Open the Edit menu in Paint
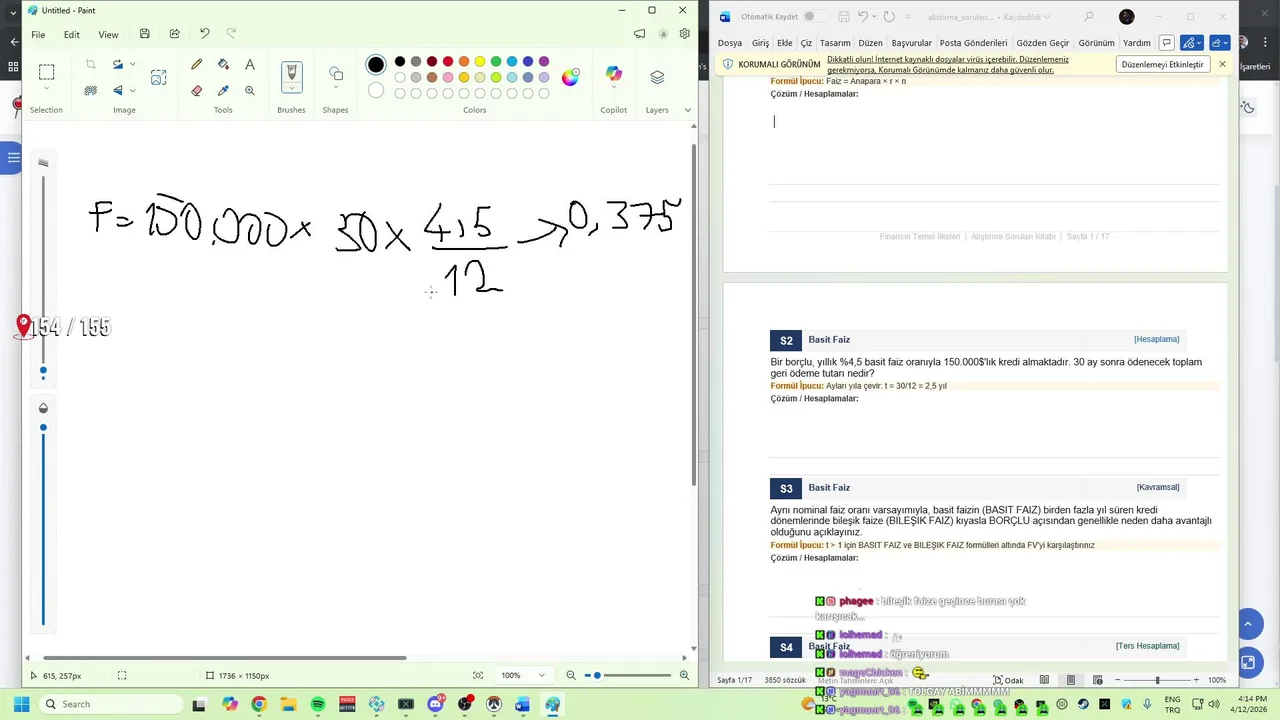Screen dimensions: 1280x720 72,34
